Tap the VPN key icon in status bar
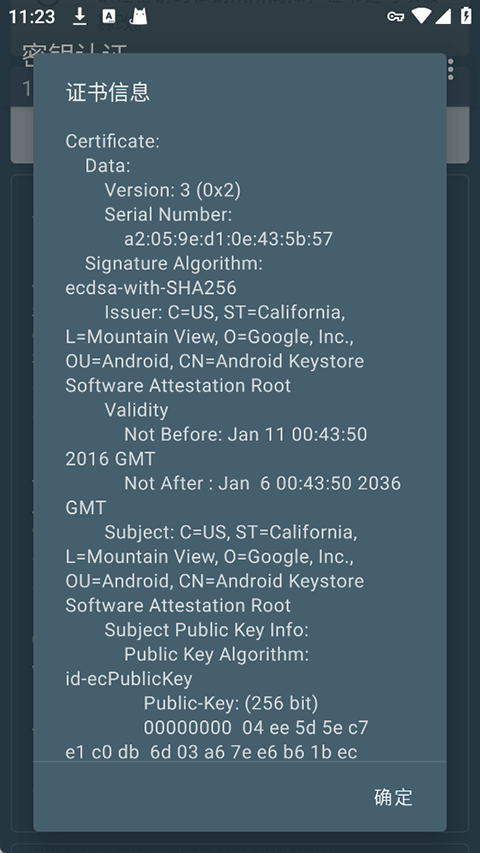The height and width of the screenshot is (853, 480). (396, 17)
